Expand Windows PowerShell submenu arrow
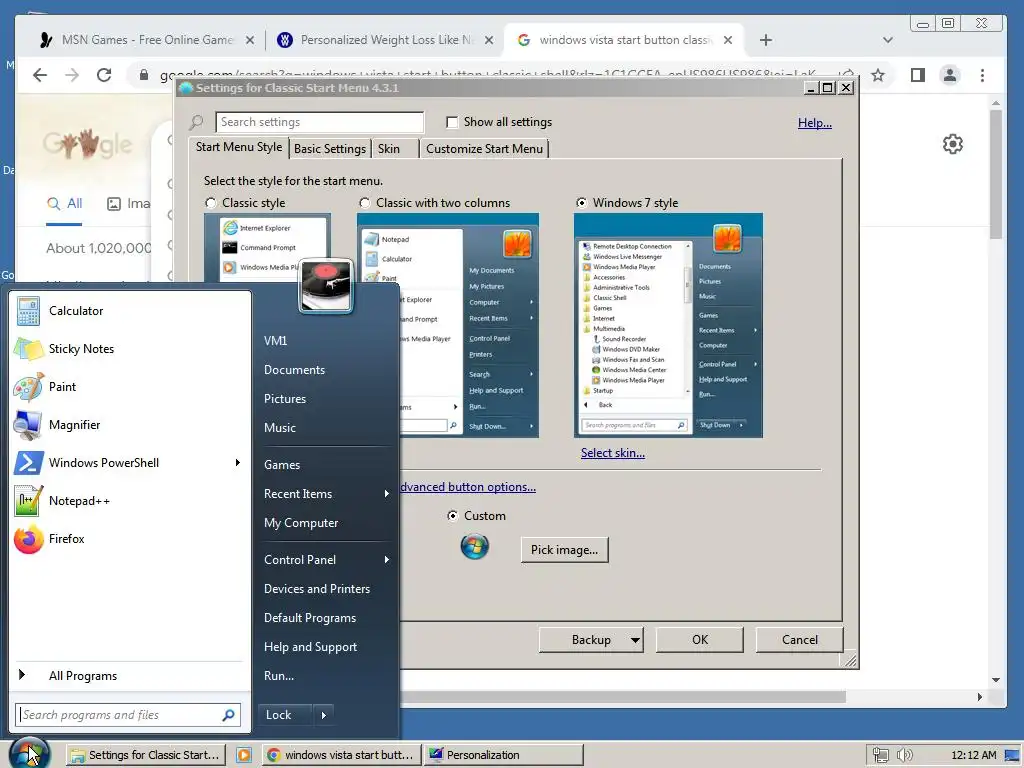This screenshot has width=1024, height=768. (x=238, y=462)
